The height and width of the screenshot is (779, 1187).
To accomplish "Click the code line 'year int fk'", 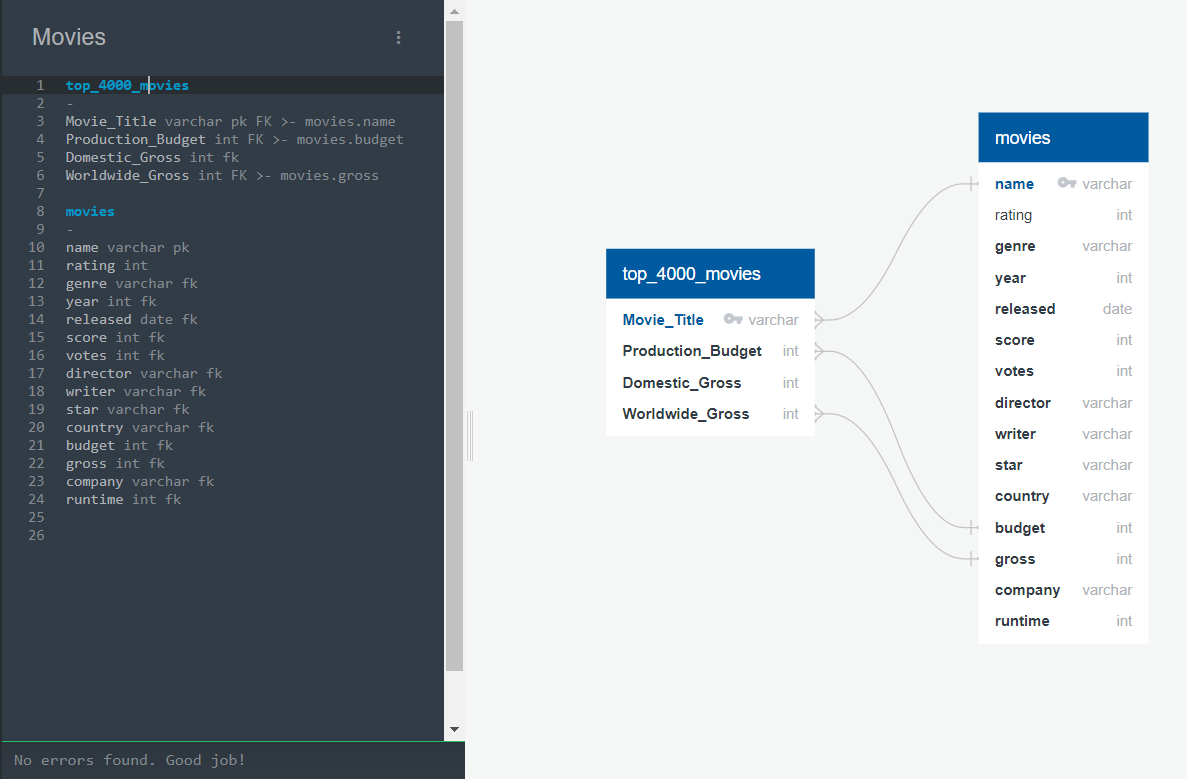I will [x=111, y=301].
